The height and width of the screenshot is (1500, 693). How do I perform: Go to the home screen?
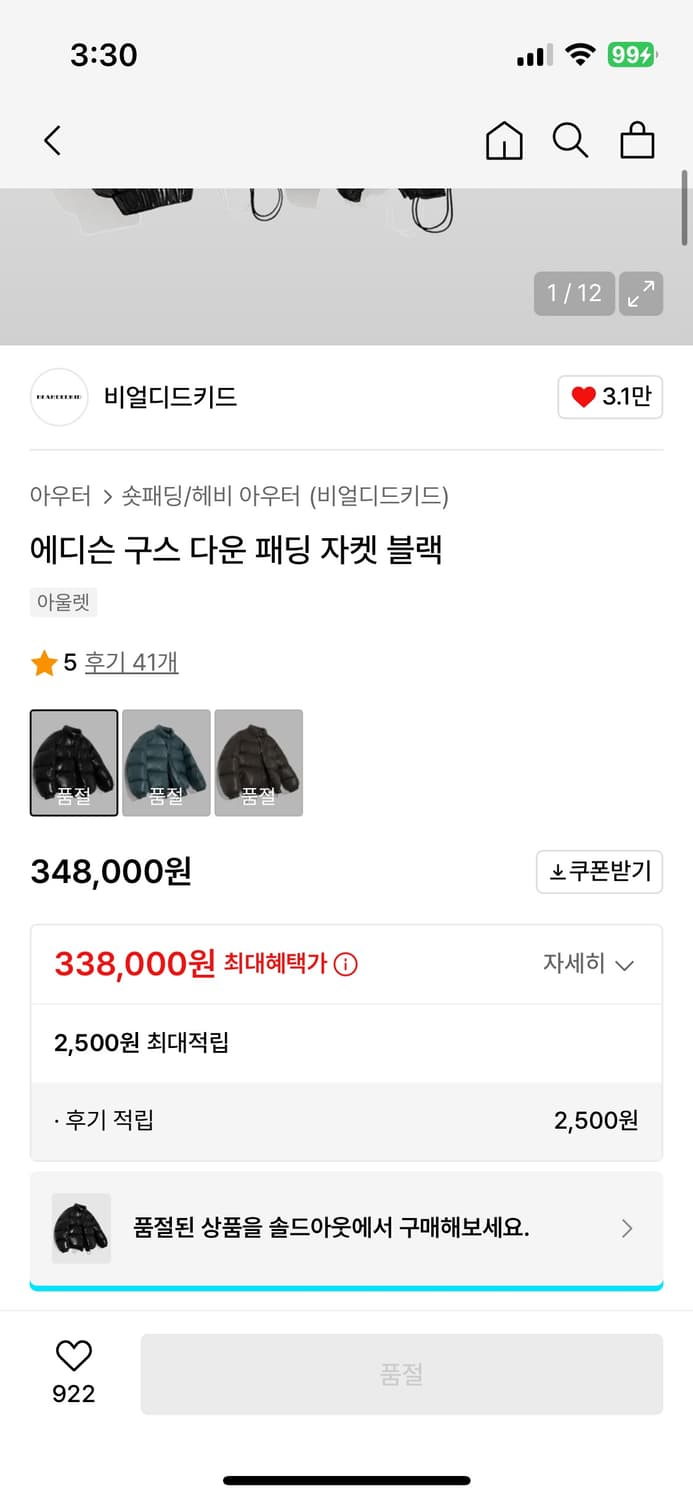pos(504,141)
